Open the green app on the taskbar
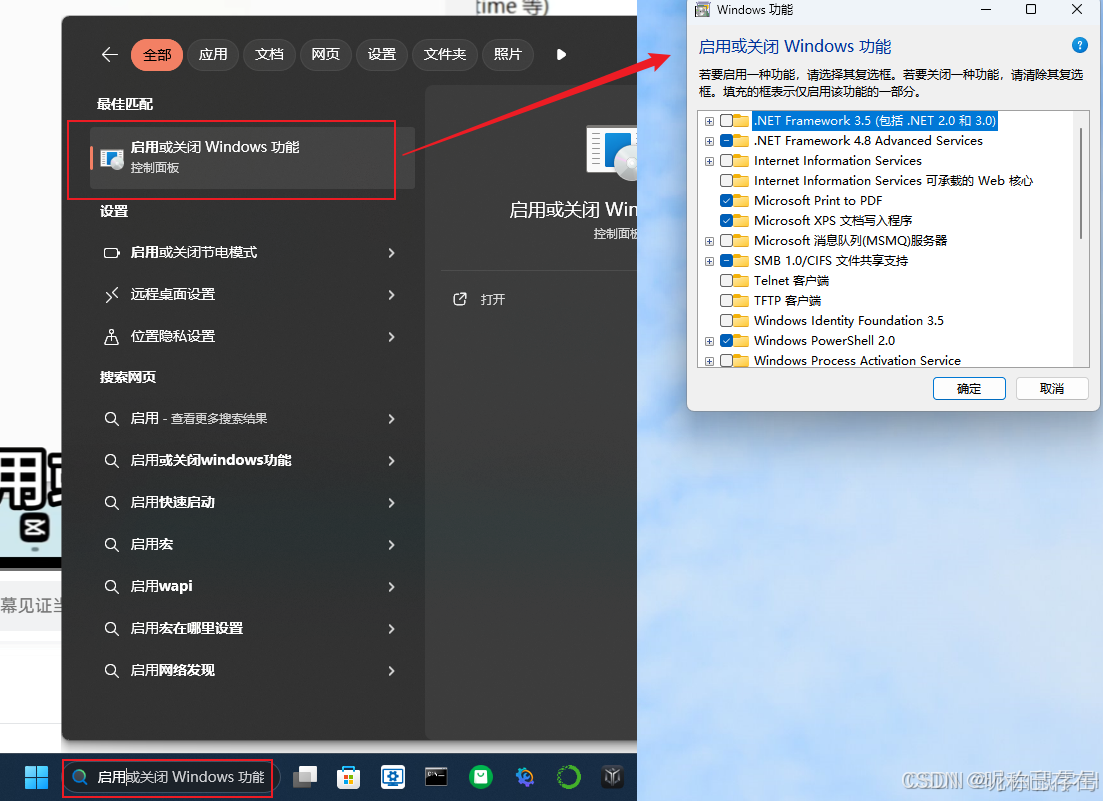 coord(480,776)
